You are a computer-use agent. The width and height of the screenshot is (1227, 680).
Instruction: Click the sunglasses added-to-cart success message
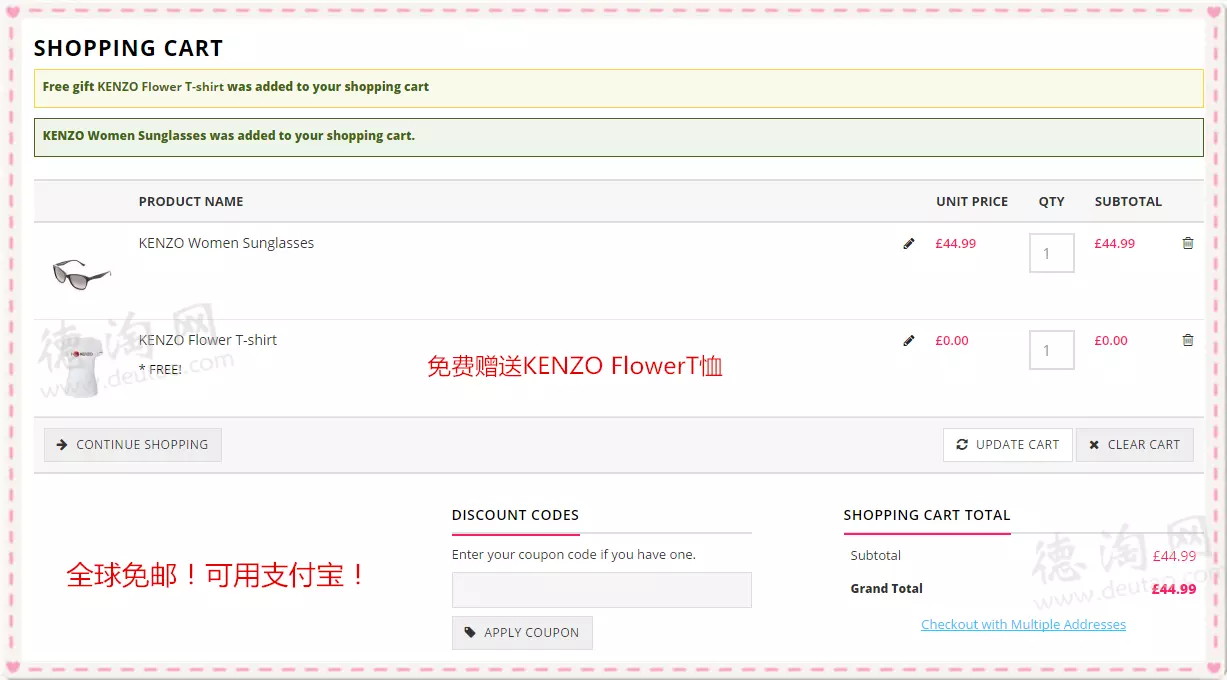tap(619, 137)
